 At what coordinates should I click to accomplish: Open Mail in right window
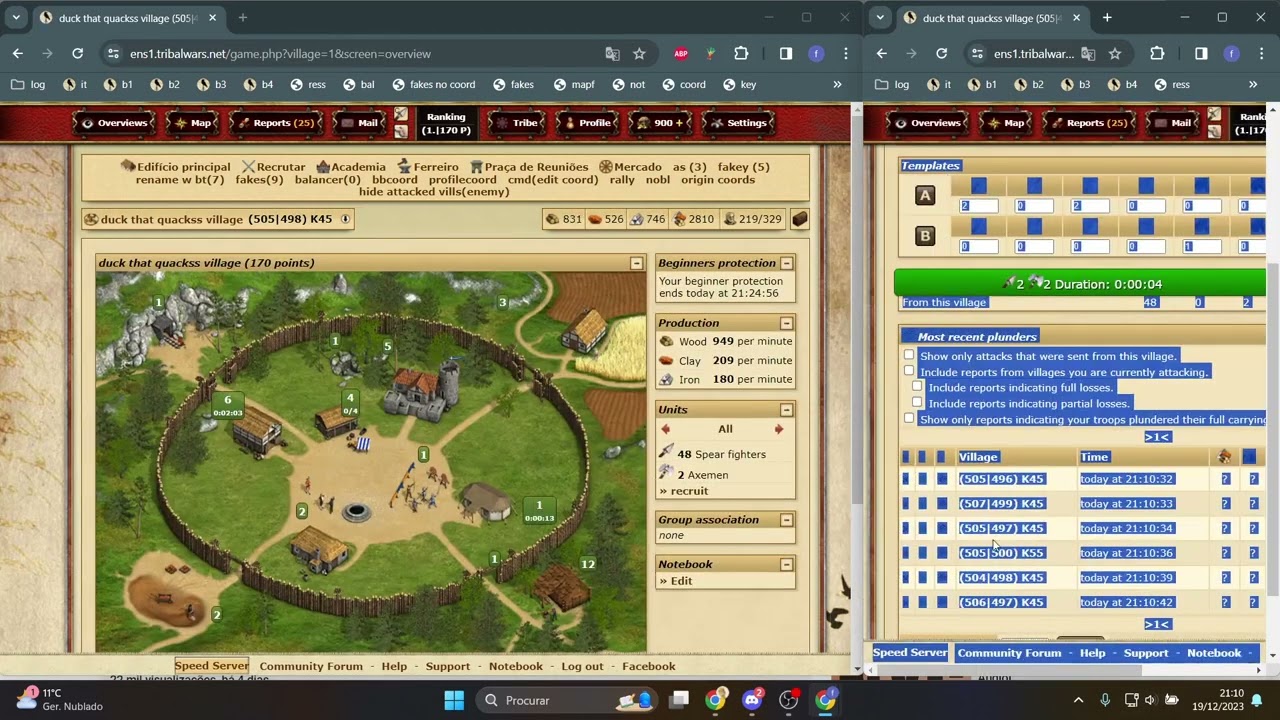1172,123
